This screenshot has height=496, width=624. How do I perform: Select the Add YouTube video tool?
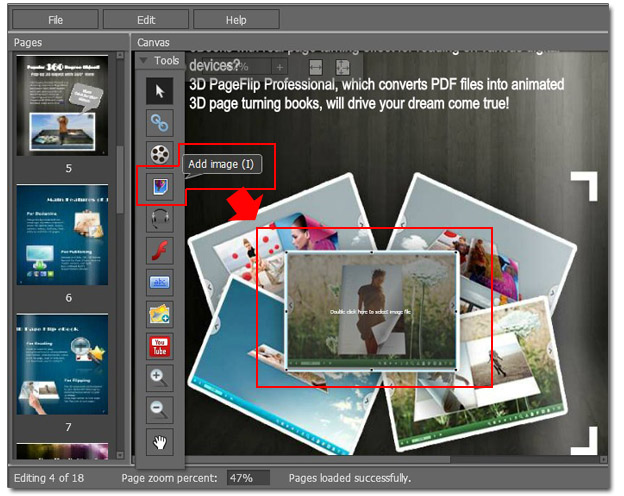click(x=160, y=346)
